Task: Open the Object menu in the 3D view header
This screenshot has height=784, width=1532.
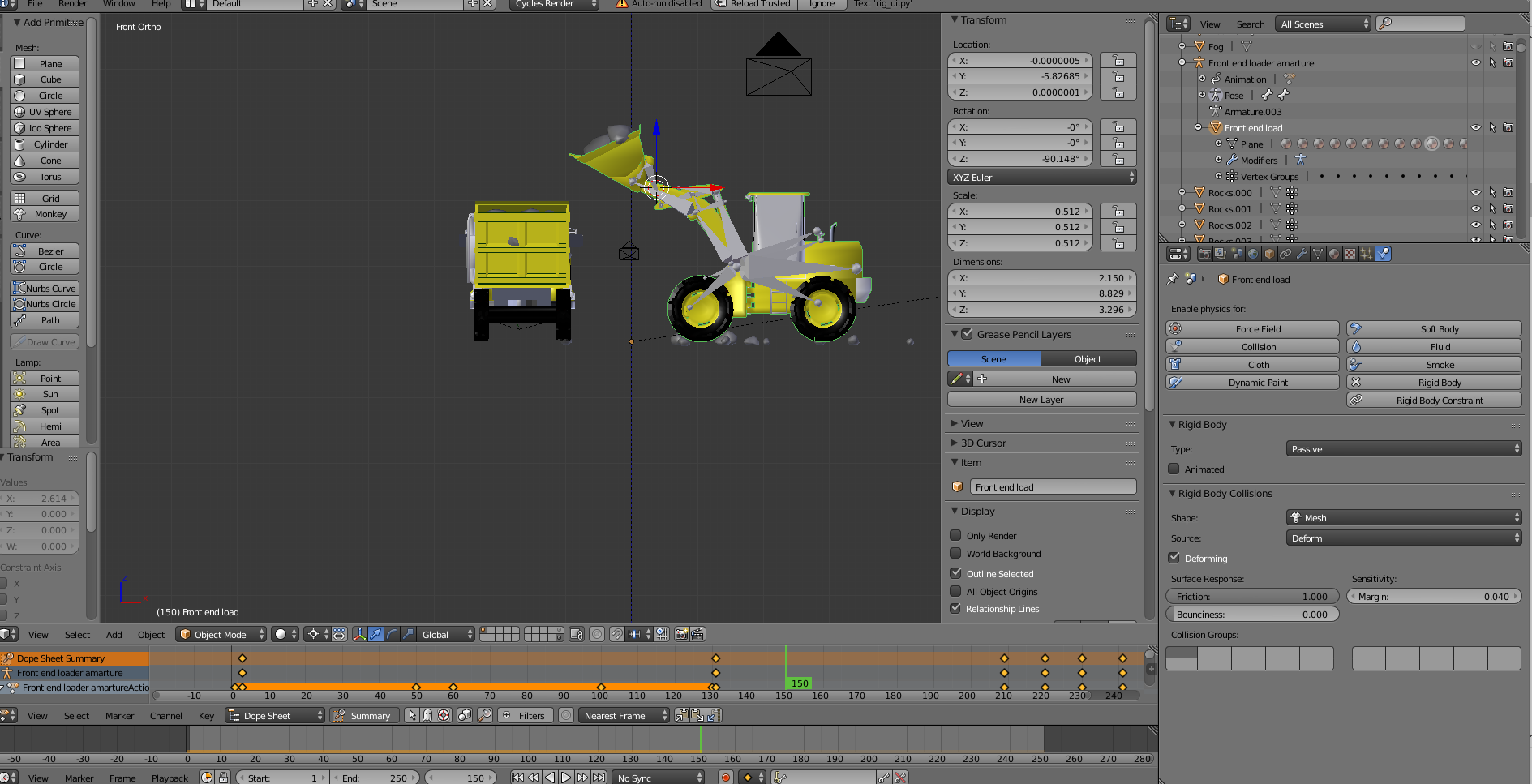Action: [151, 634]
